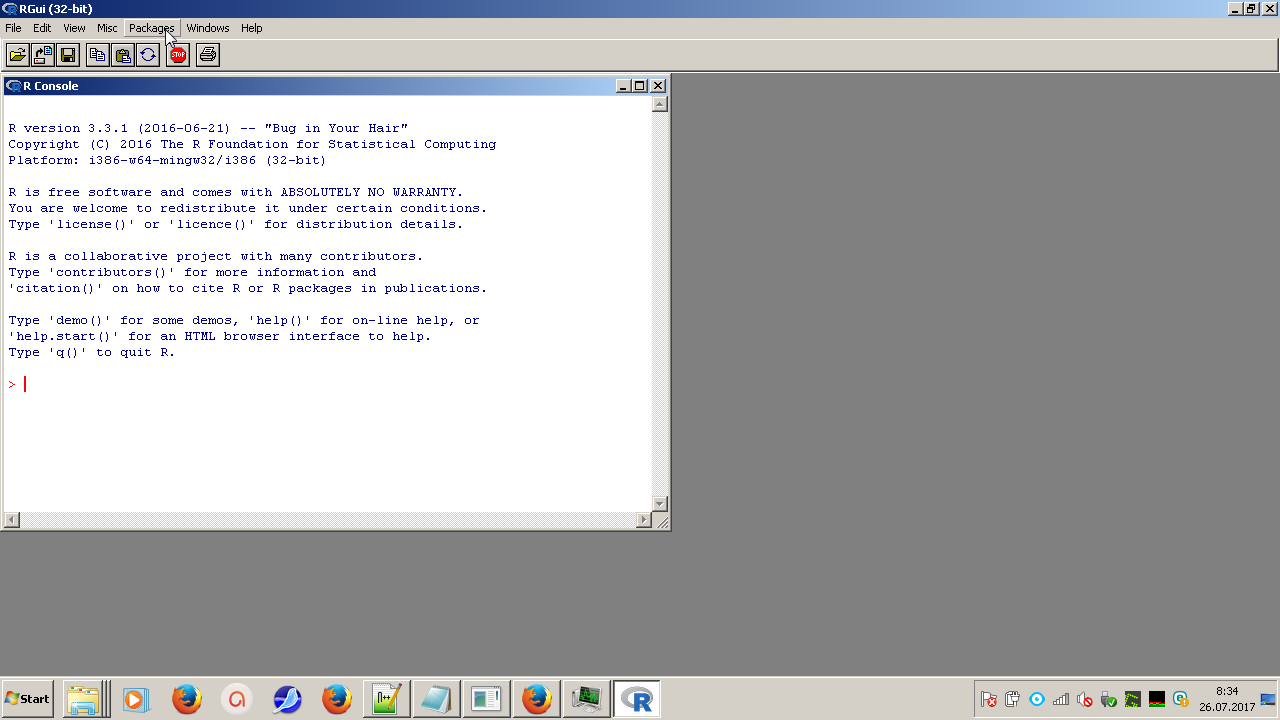1280x720 pixels.
Task: Open the Windows Start button
Action: pyautogui.click(x=28, y=699)
